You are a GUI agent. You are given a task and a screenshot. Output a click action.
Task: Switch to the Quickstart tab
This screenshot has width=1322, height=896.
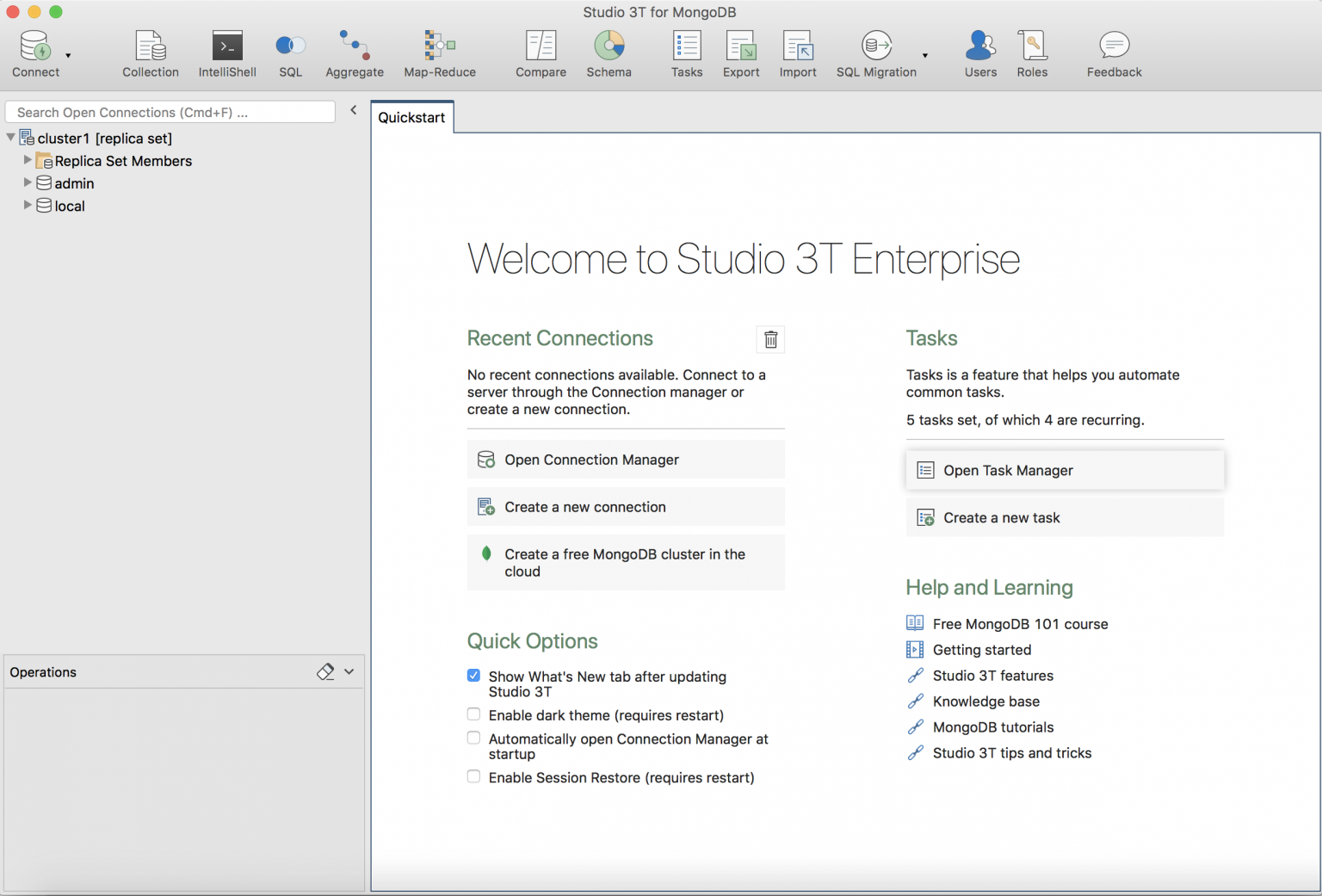(x=411, y=118)
